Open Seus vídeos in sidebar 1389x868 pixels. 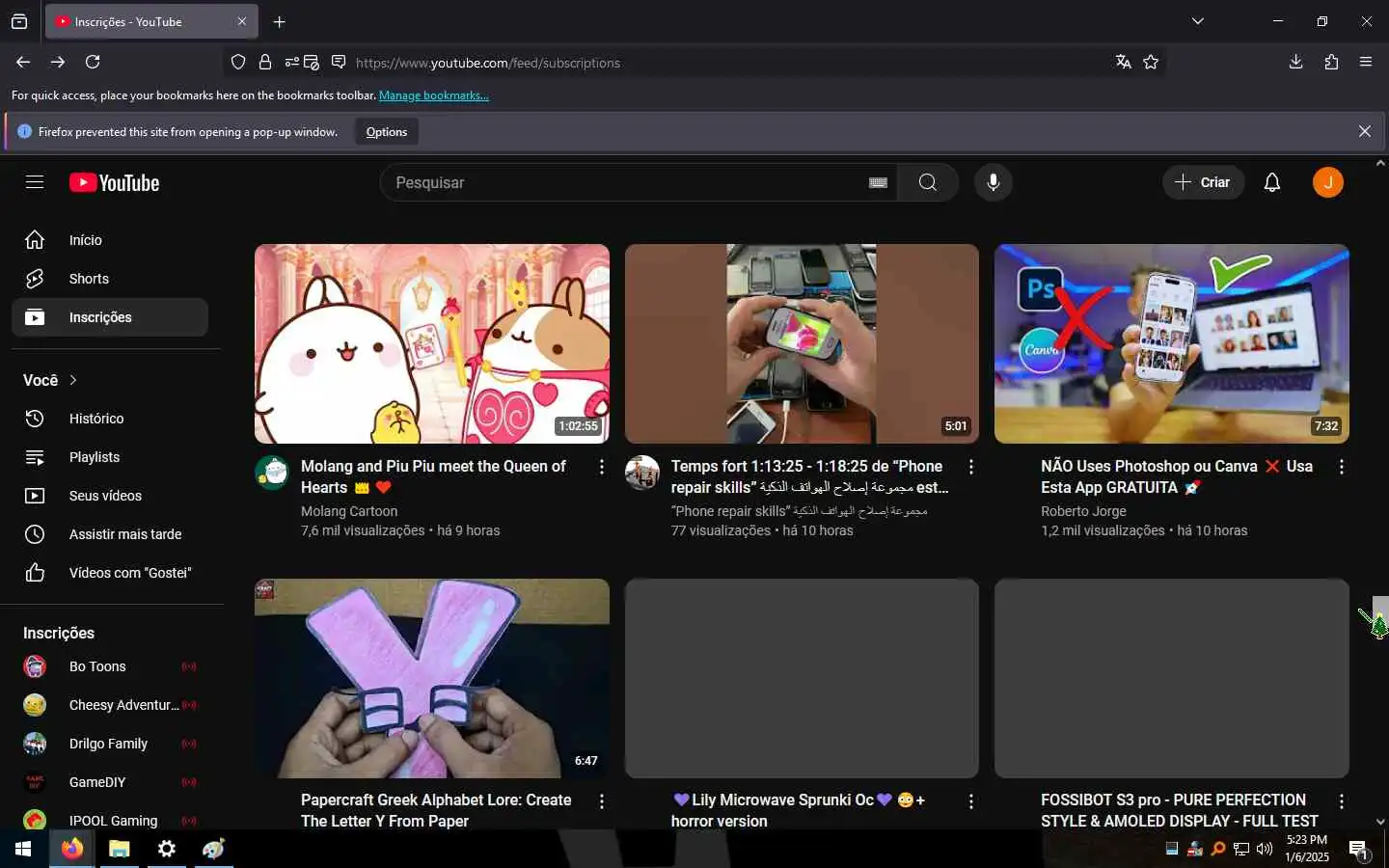coord(110,496)
